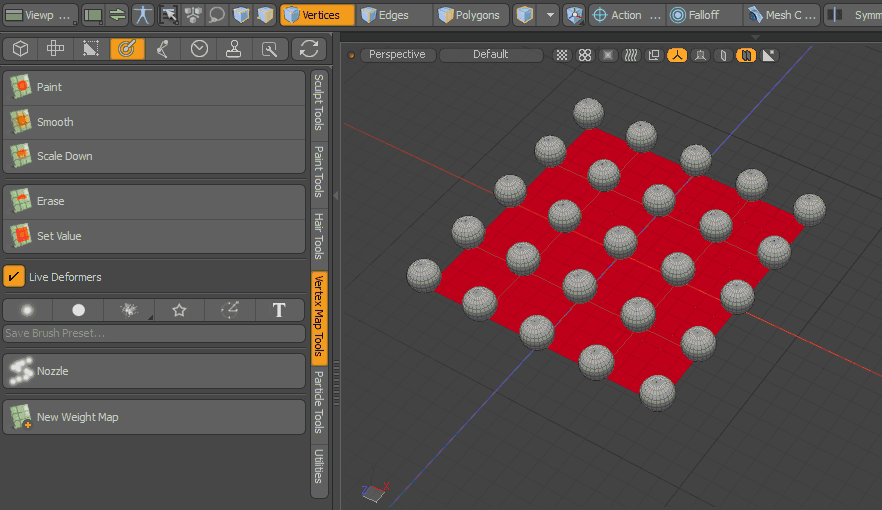Click the refresh arrows button
The height and width of the screenshot is (510, 882).
(309, 49)
